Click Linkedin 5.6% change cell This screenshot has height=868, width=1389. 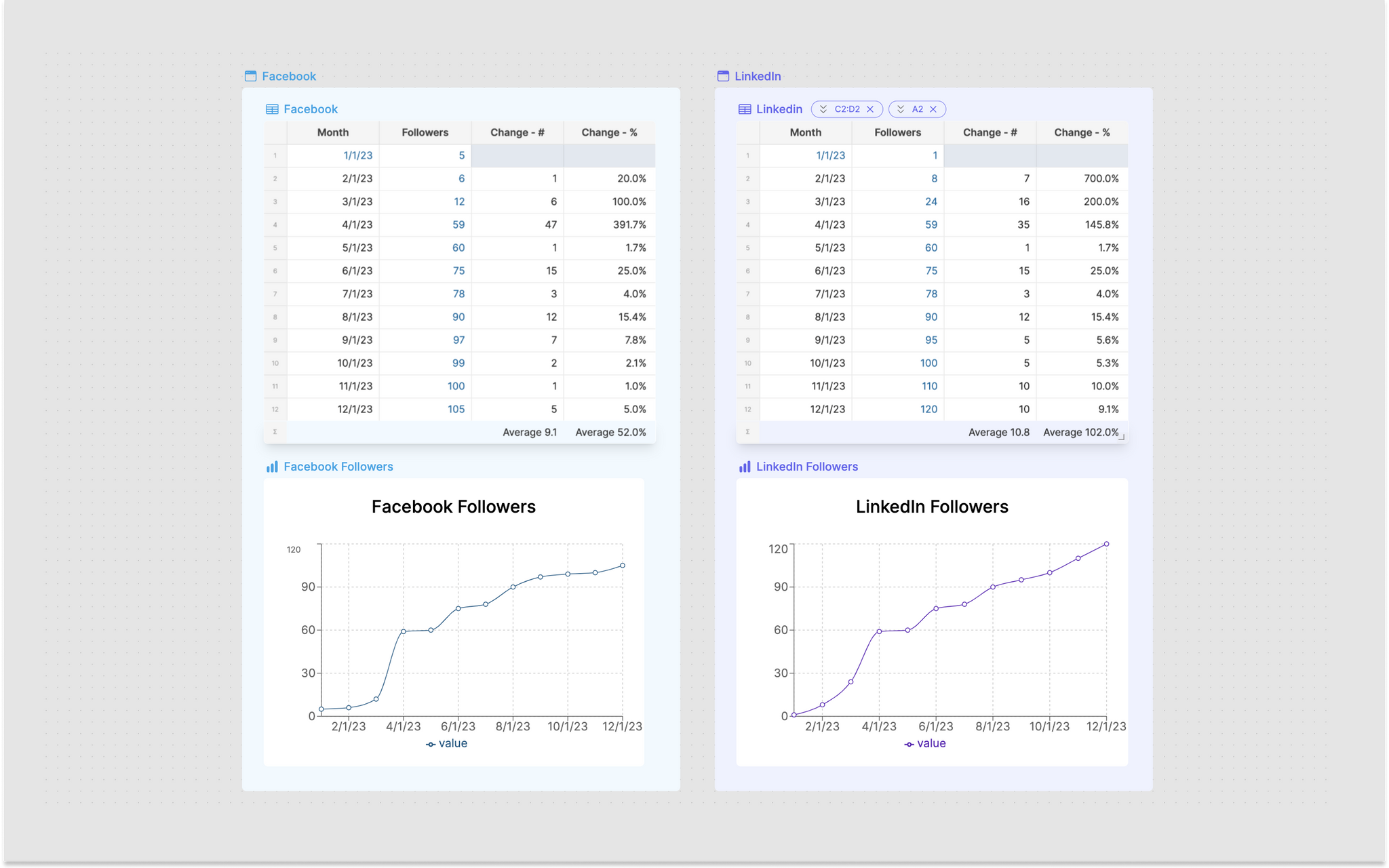click(x=1082, y=340)
